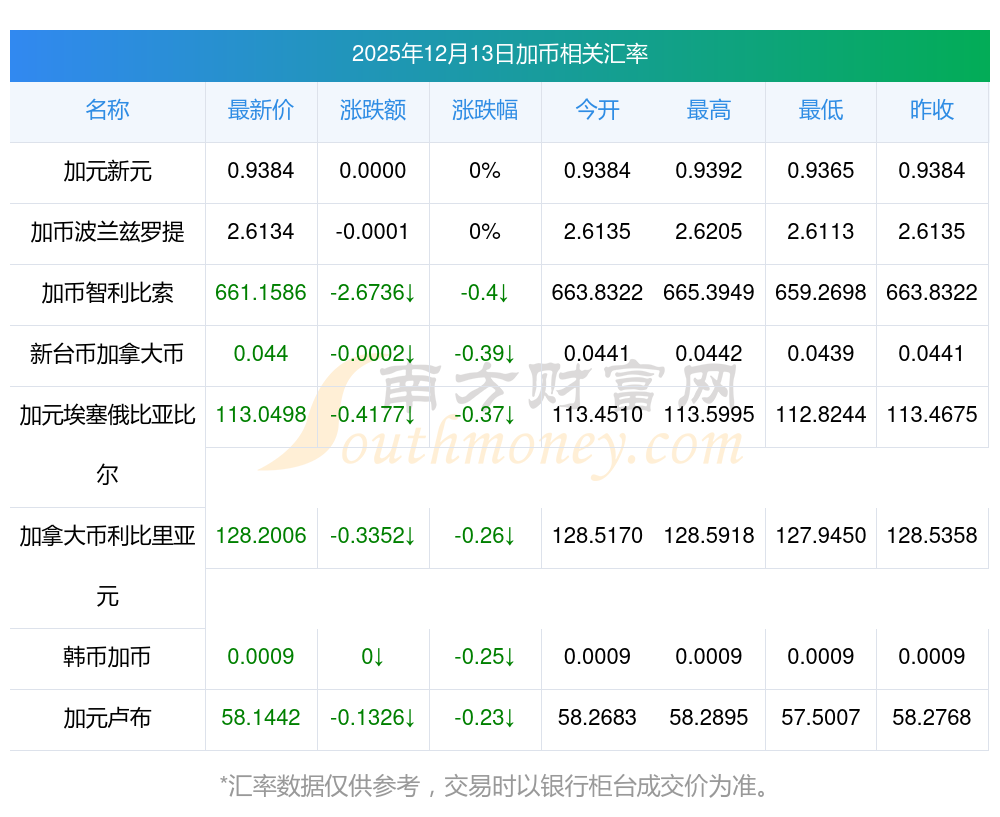Screen dimensions: 1000x817
Task: Click the -0.39↓ percentage change cell
Action: click(485, 354)
